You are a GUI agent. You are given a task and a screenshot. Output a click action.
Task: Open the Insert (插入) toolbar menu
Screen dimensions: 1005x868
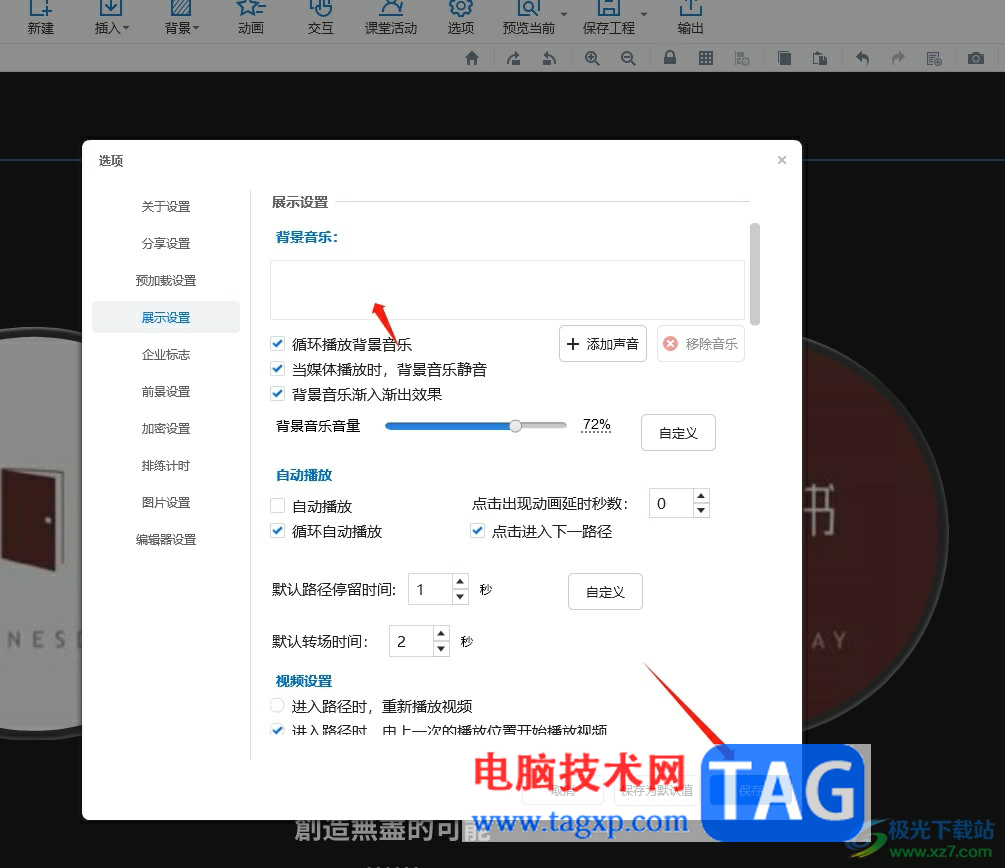coord(112,17)
